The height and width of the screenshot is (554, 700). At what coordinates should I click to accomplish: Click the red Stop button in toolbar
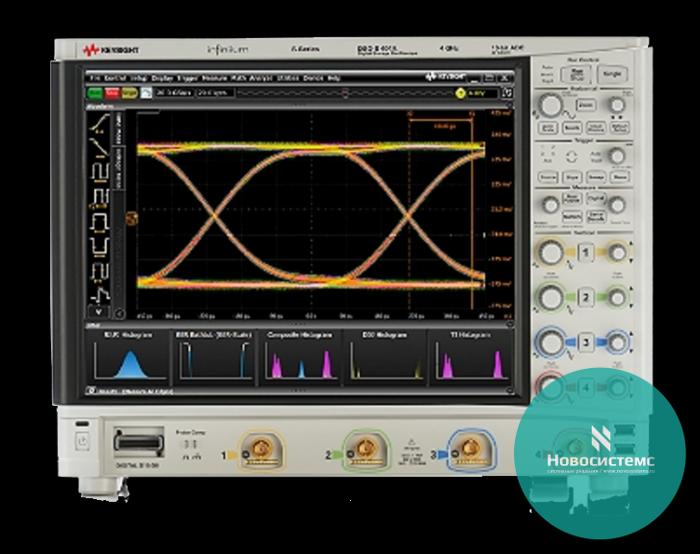[112, 93]
